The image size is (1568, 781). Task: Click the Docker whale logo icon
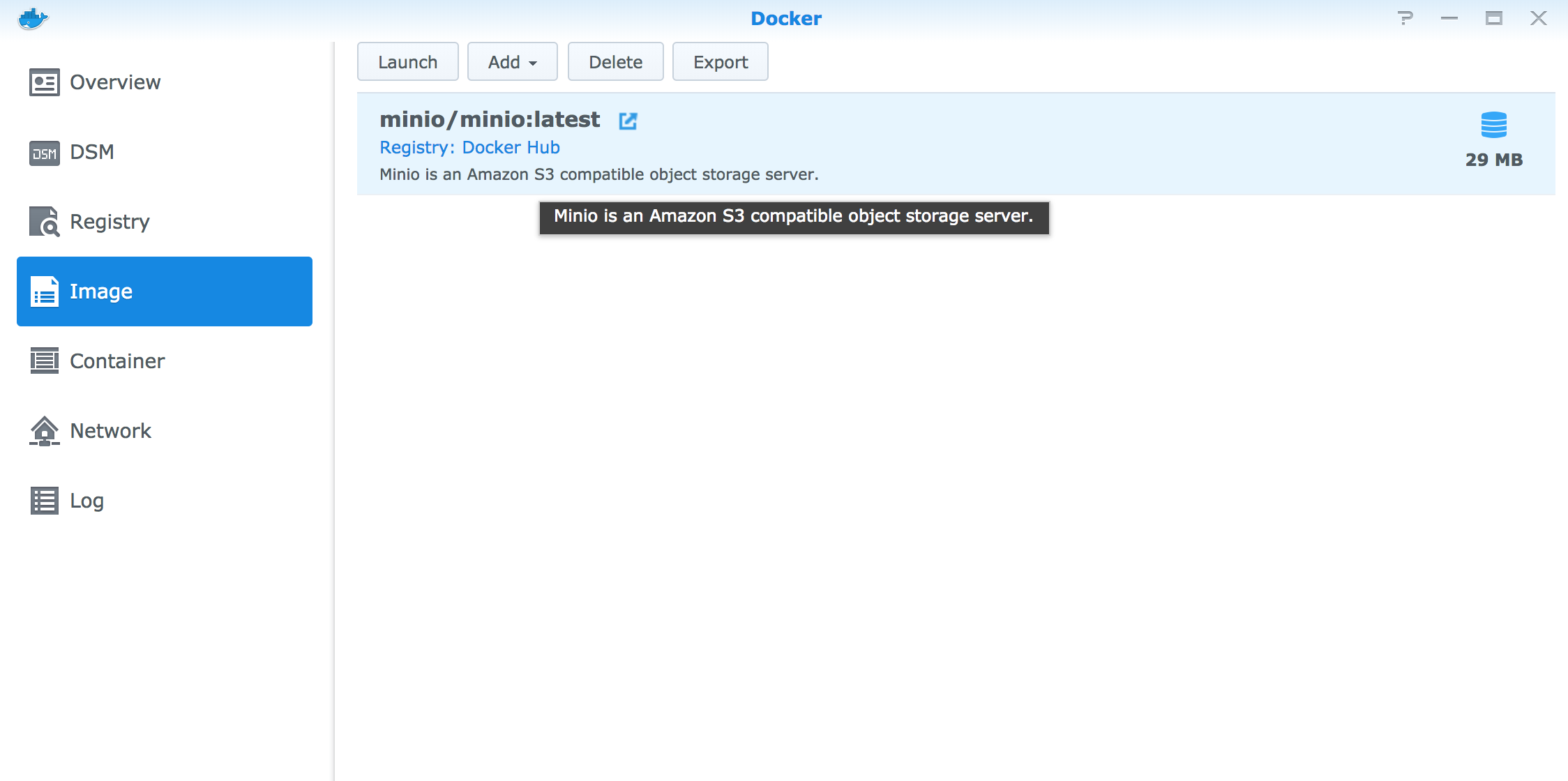tap(33, 19)
